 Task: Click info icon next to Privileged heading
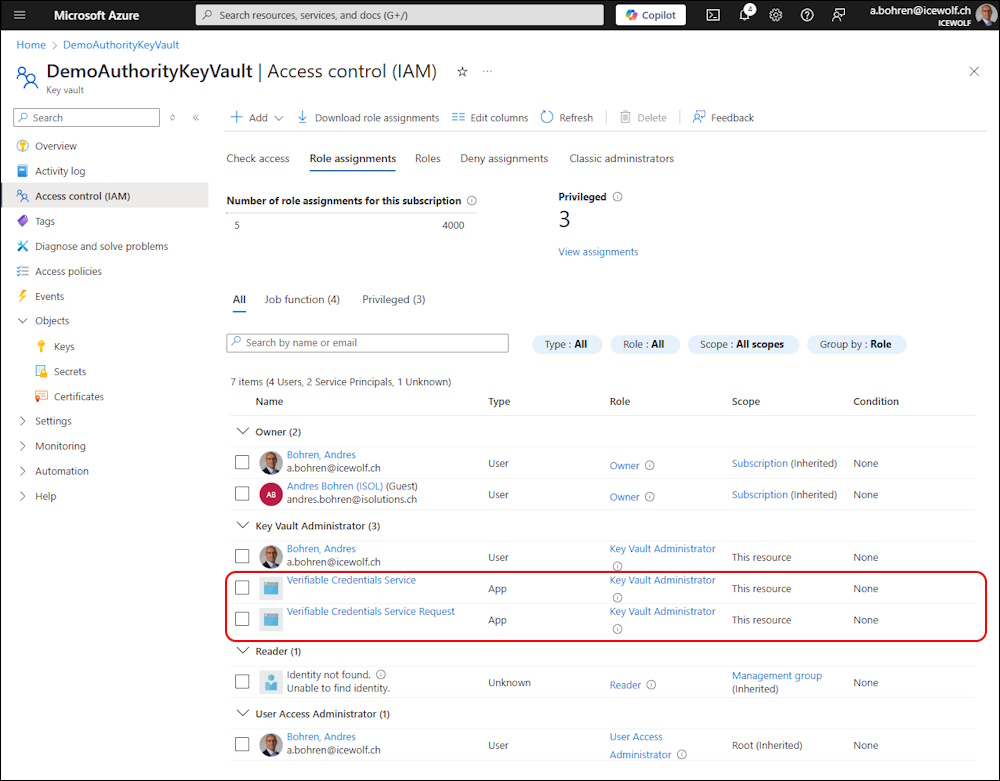point(617,197)
